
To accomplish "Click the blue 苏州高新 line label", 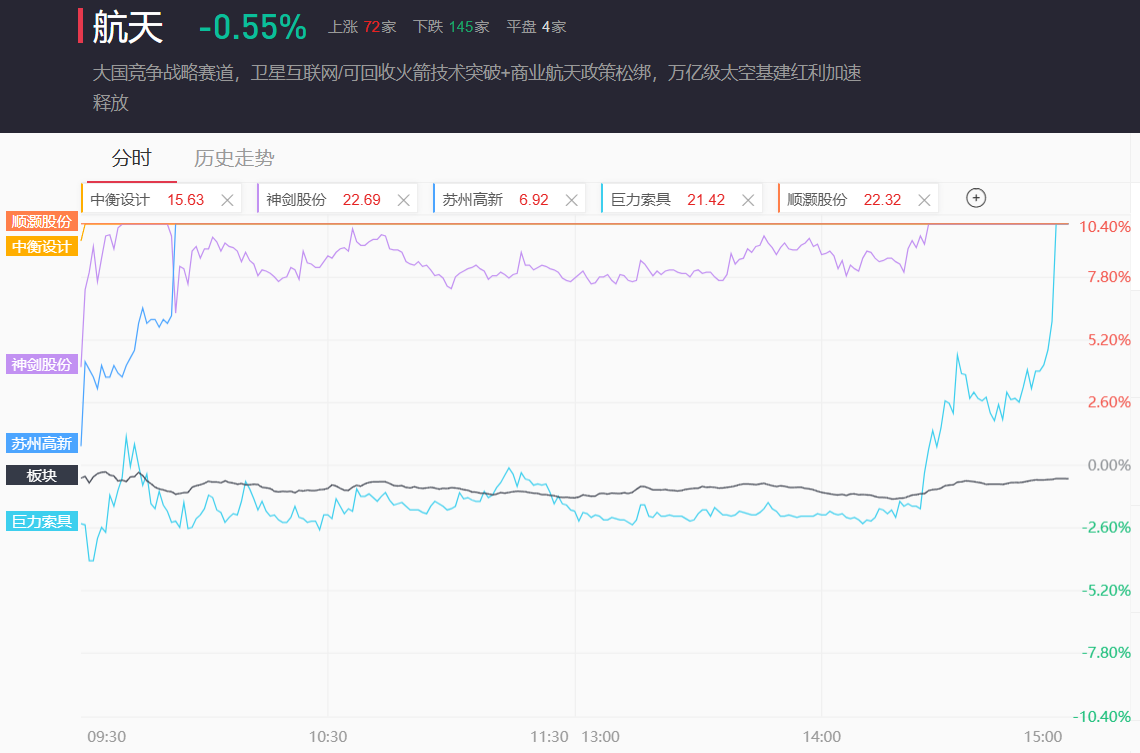I will coord(41,443).
